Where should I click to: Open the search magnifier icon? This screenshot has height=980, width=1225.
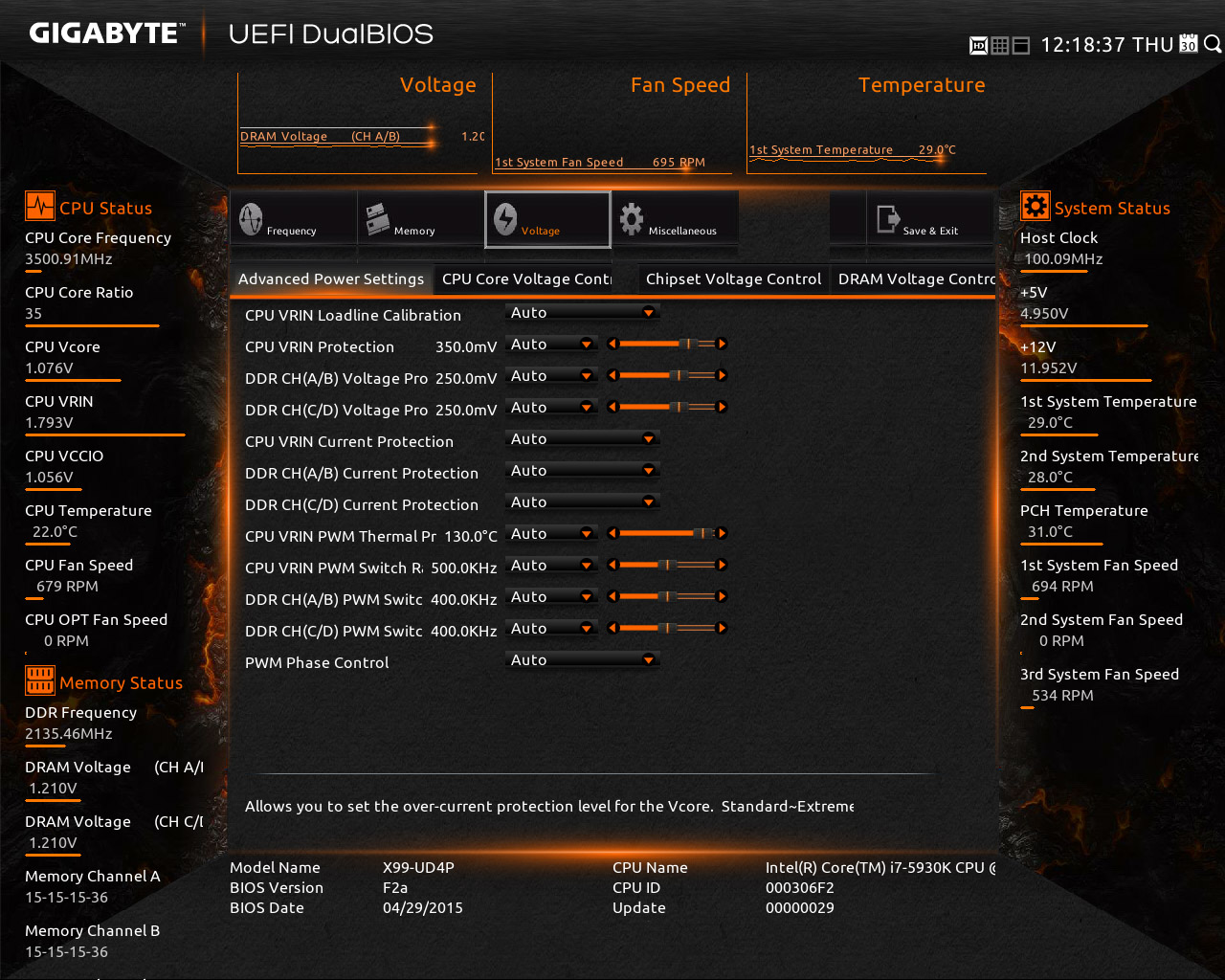click(1212, 44)
